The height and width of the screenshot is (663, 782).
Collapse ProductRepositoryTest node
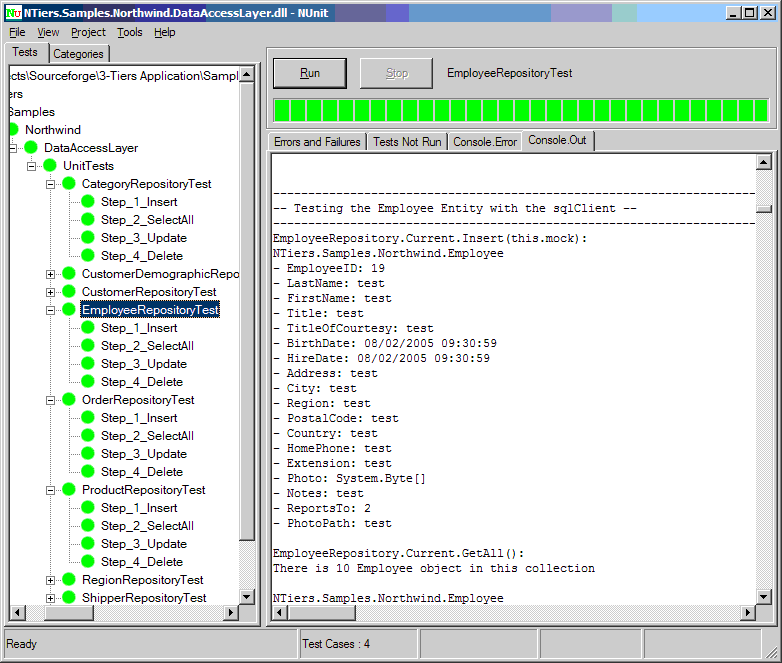point(50,490)
